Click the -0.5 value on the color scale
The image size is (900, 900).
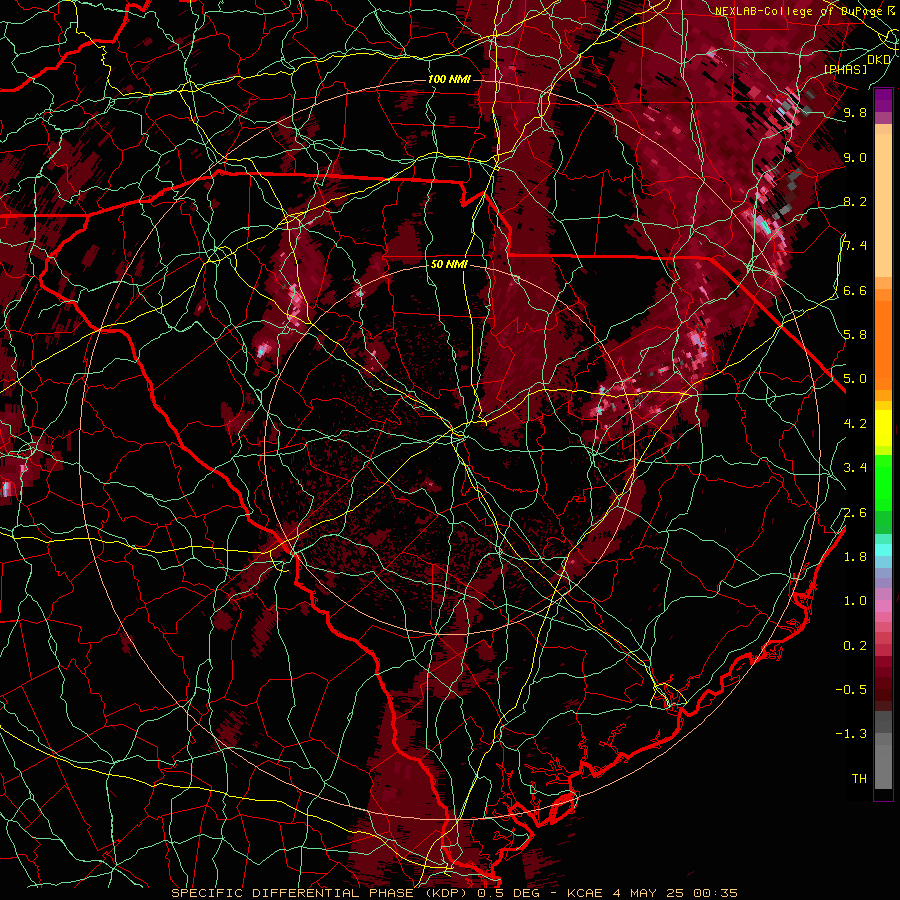click(x=851, y=689)
